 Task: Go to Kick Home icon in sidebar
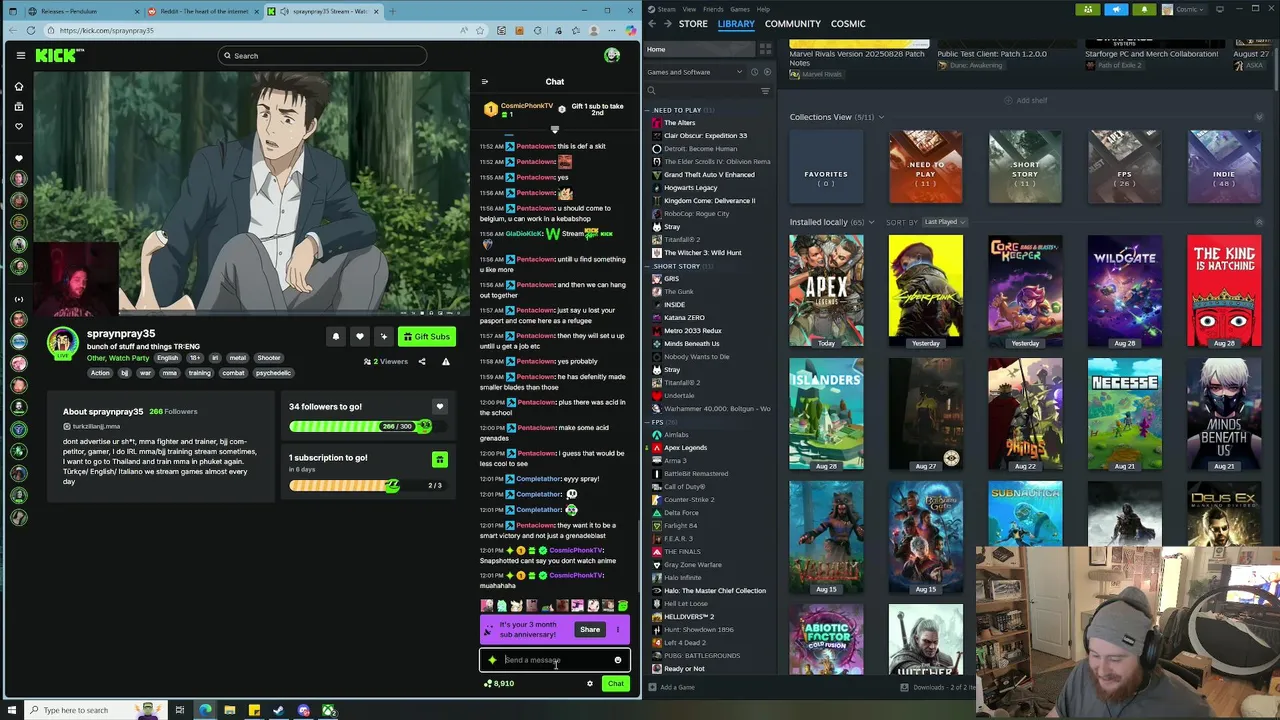pos(19,87)
